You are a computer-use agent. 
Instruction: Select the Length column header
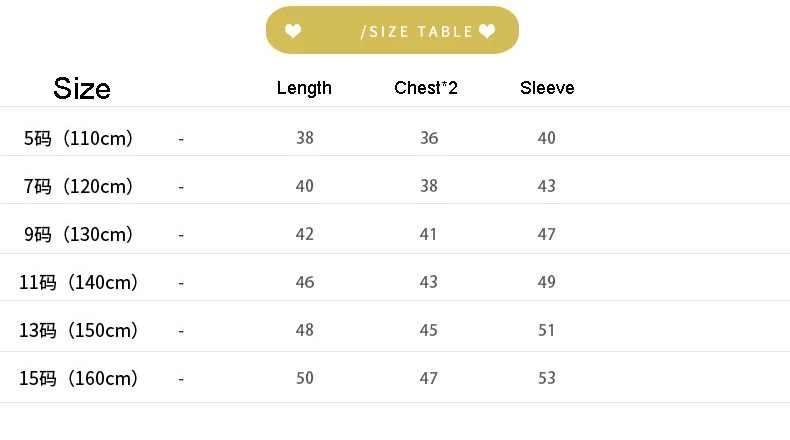[304, 88]
